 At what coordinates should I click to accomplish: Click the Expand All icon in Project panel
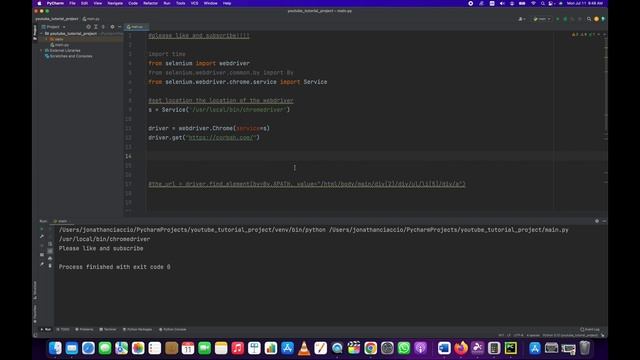[x=96, y=27]
